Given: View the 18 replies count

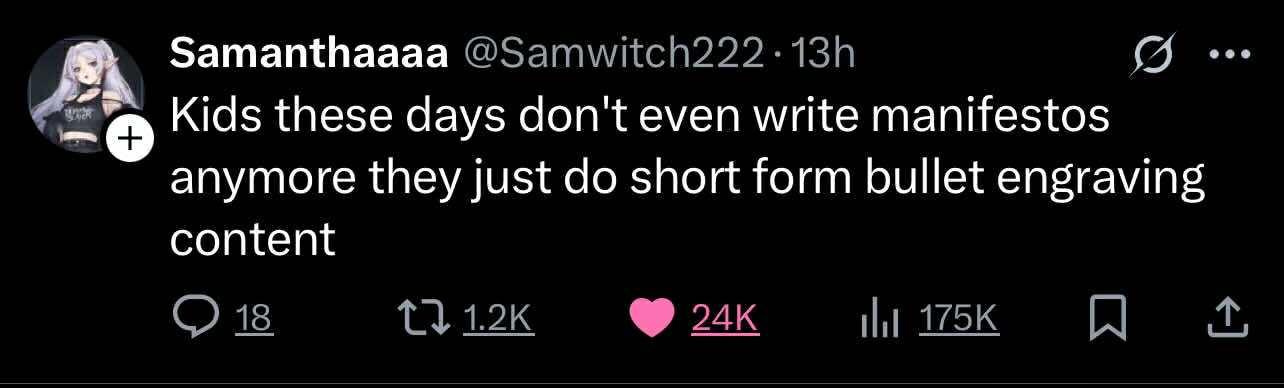Looking at the screenshot, I should [254, 319].
